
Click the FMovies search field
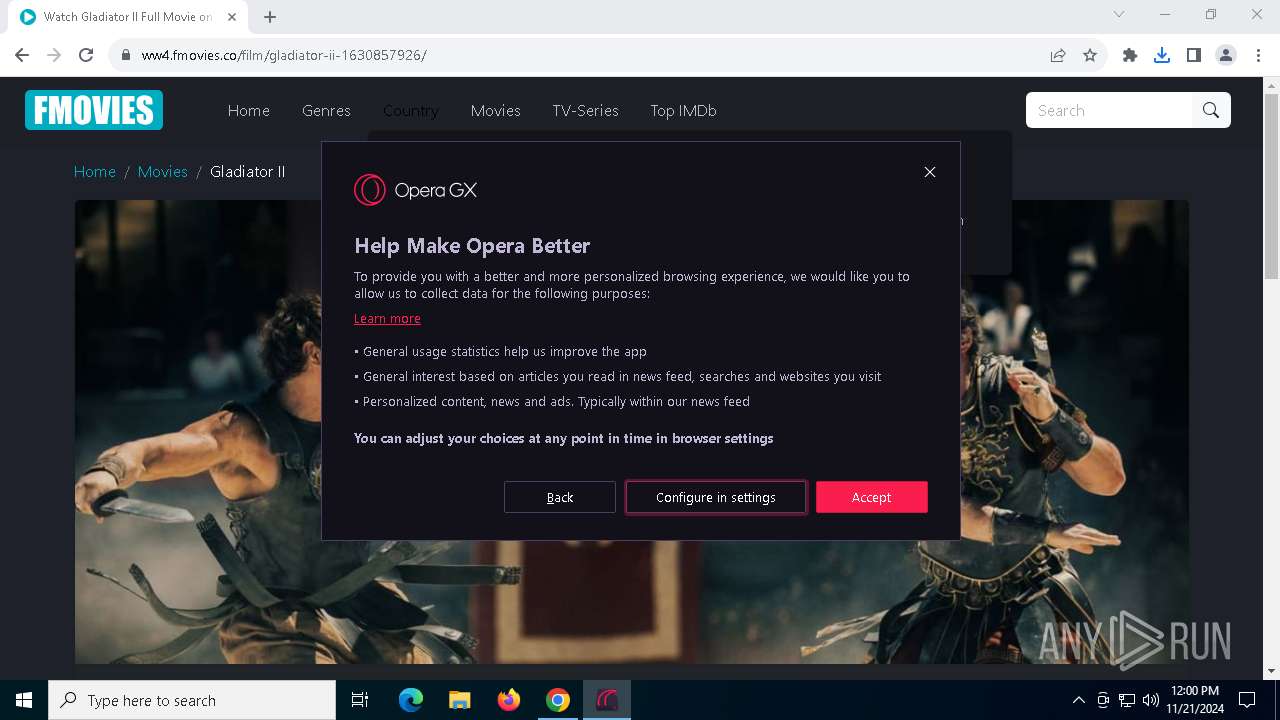(x=1109, y=110)
